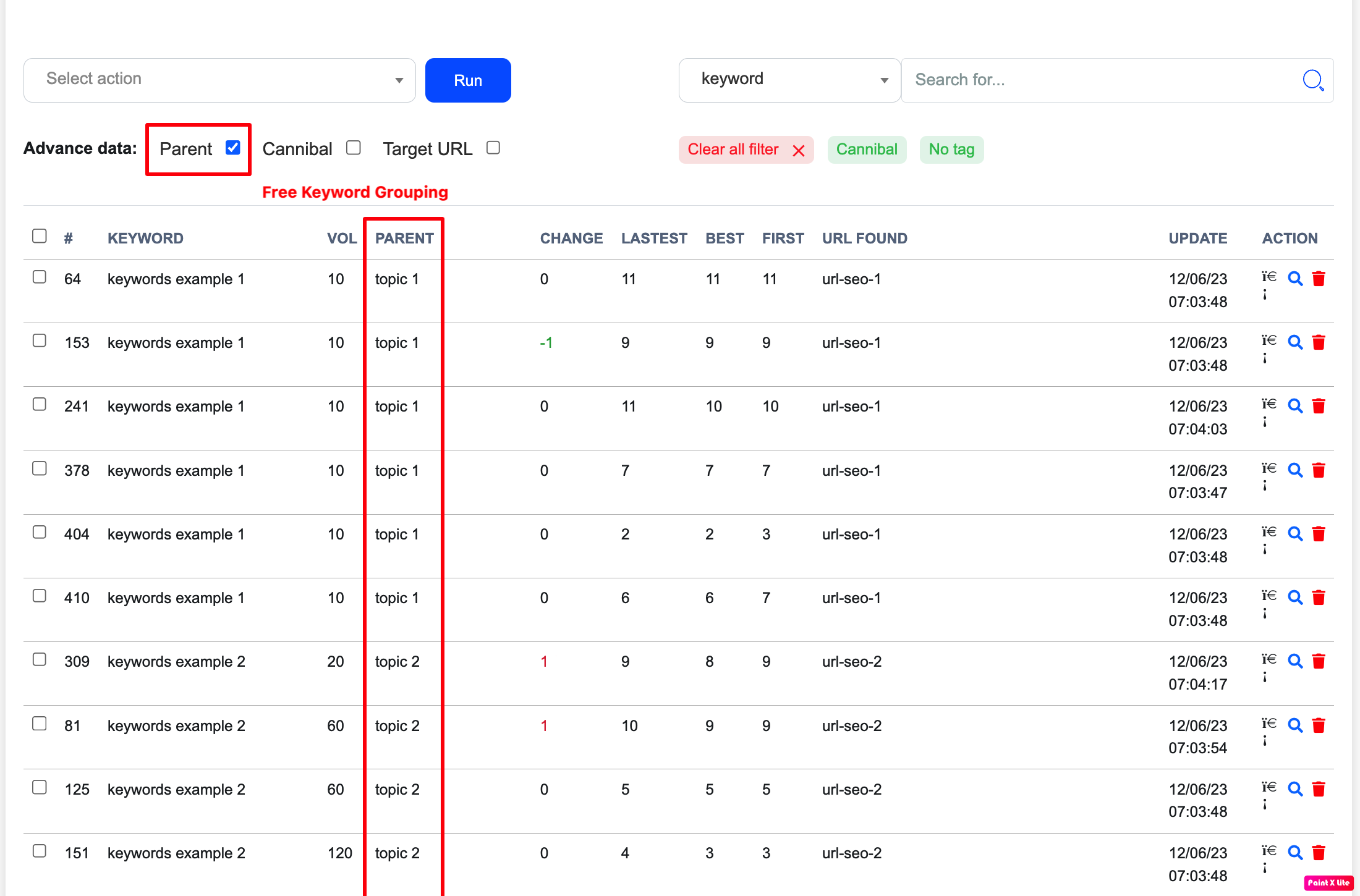The width and height of the screenshot is (1360, 896).
Task: Click LASTEST column header
Action: [x=654, y=239]
